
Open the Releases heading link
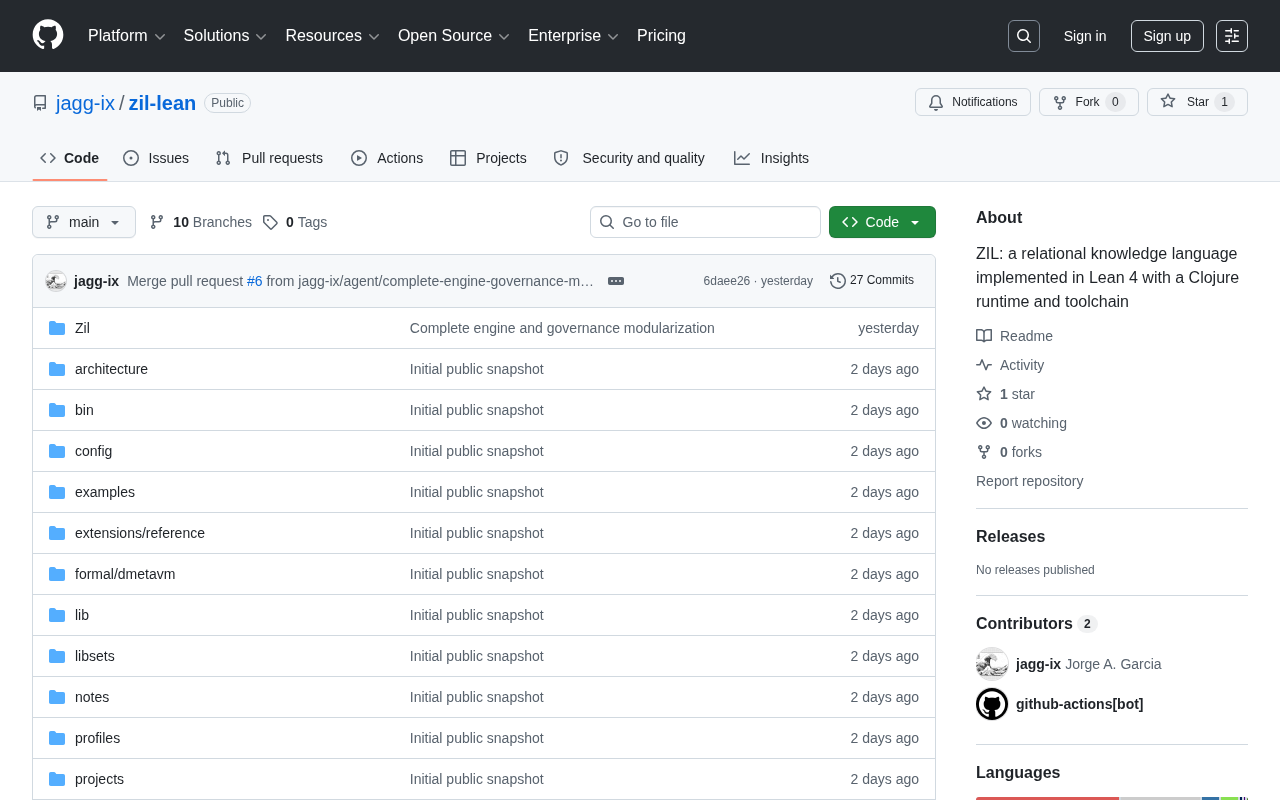1010,536
